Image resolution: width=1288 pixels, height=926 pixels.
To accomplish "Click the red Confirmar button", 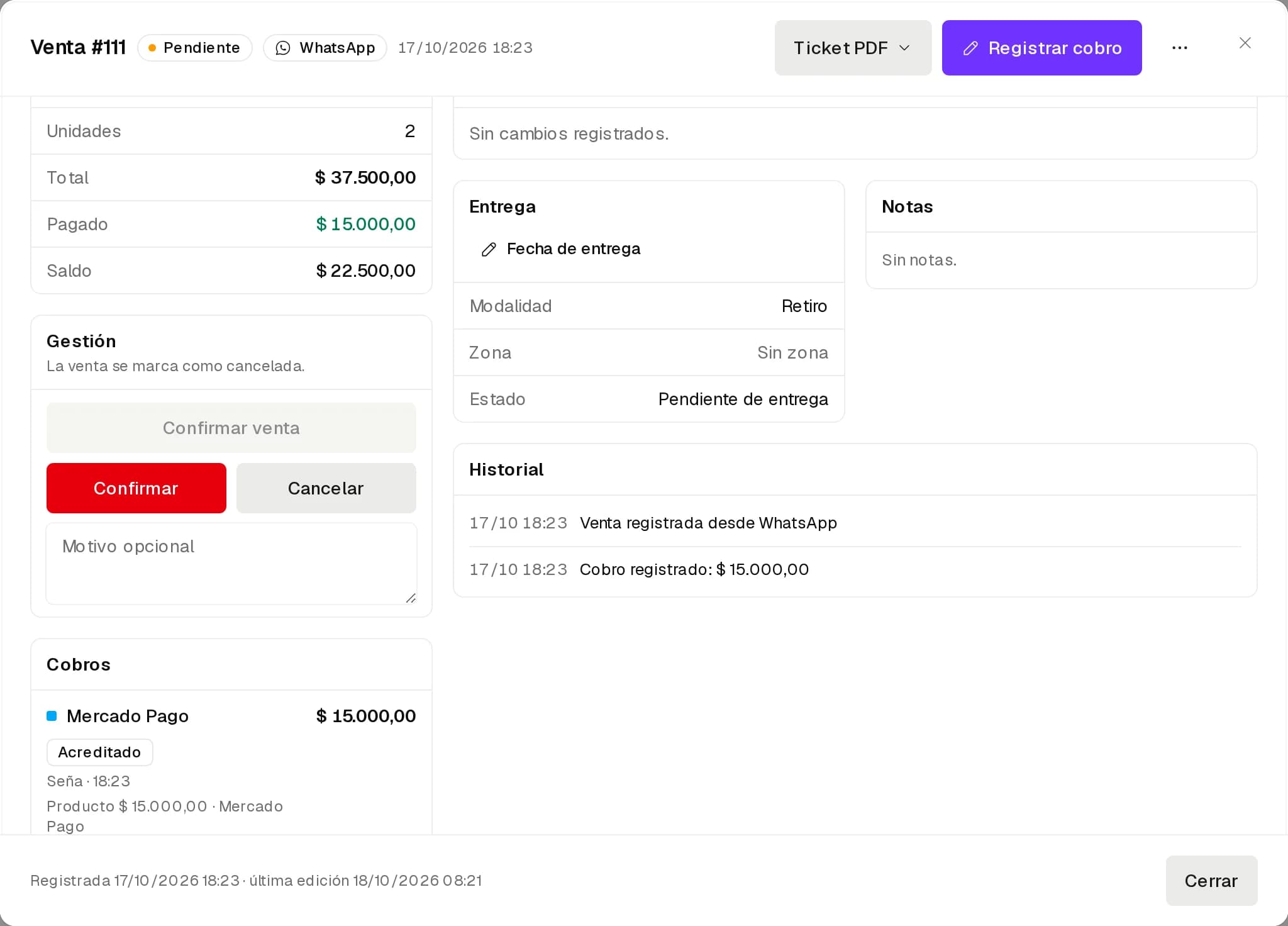I will tap(136, 488).
